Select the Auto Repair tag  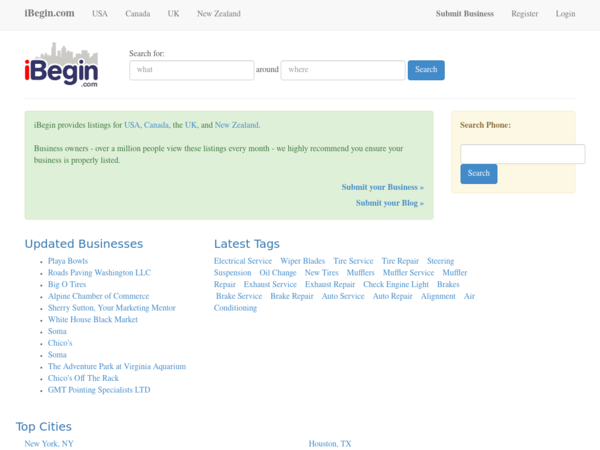pyautogui.click(x=393, y=296)
